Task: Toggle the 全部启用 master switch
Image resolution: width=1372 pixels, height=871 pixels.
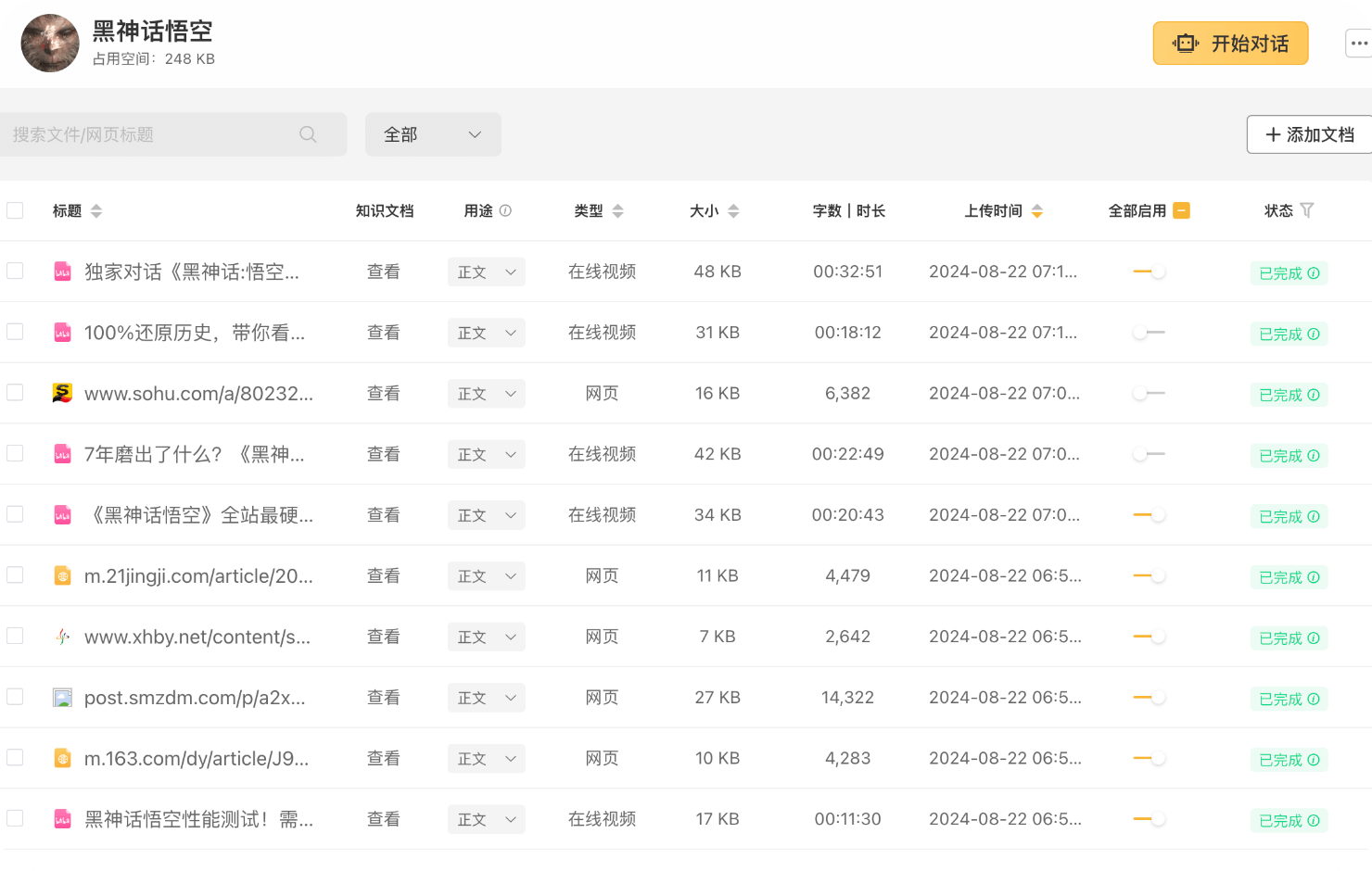Action: click(1181, 210)
